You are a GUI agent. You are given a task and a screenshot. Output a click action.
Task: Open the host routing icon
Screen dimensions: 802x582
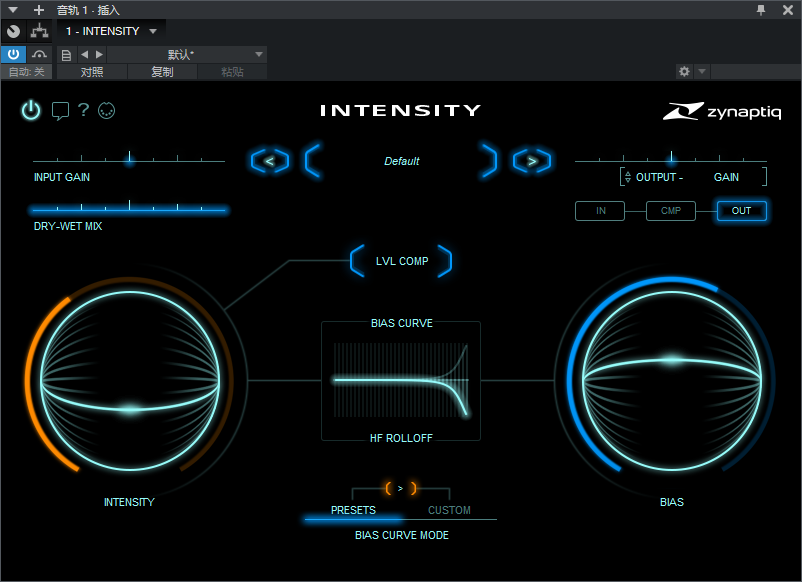[39, 31]
